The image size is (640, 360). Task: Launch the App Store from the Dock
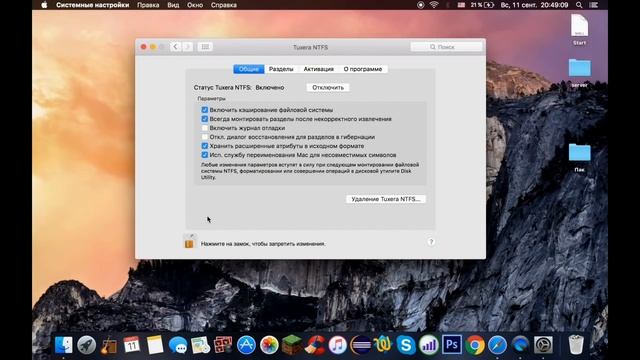tap(246, 345)
